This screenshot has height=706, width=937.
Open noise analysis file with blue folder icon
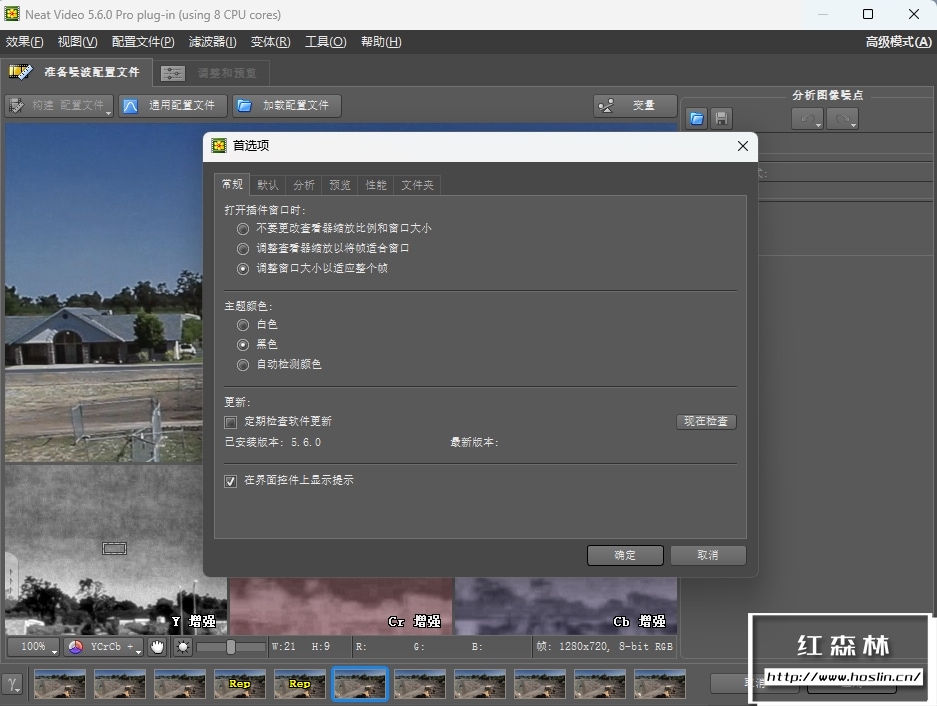tap(697, 118)
